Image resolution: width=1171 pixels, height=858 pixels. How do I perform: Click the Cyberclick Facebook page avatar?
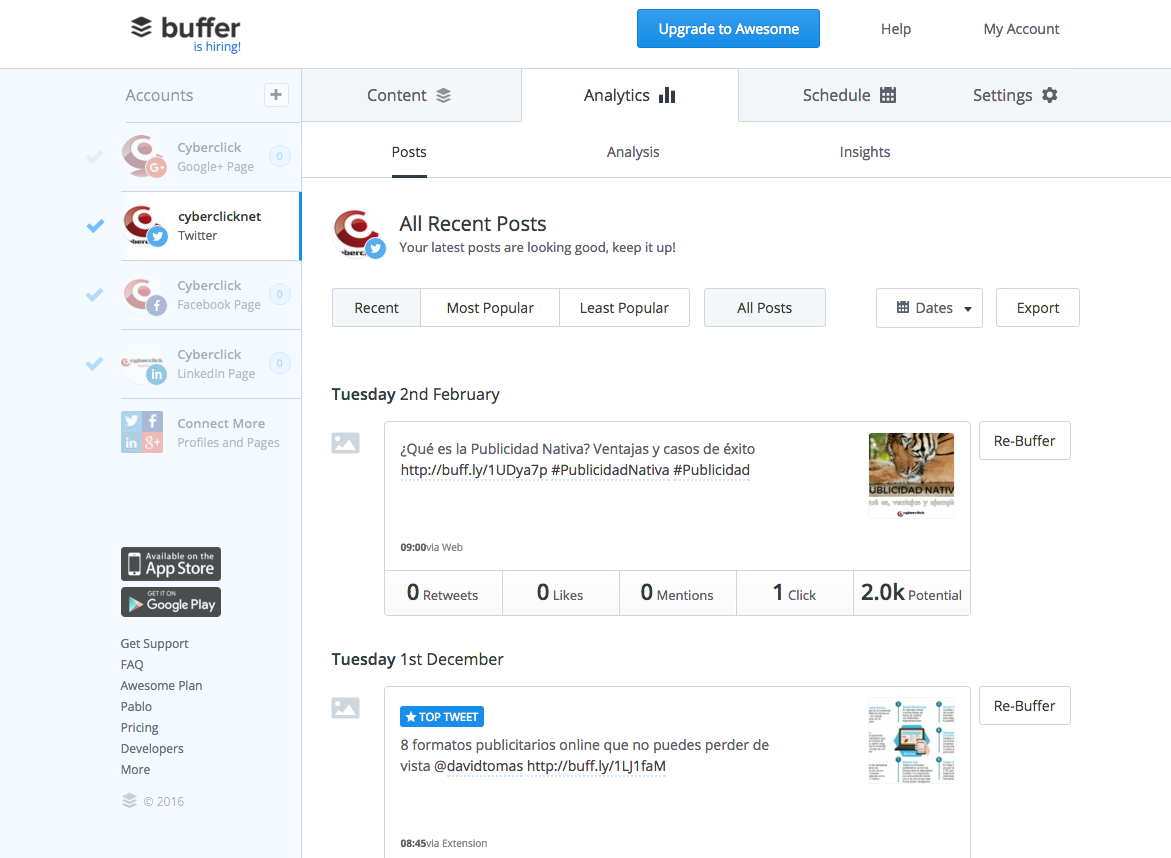point(144,295)
